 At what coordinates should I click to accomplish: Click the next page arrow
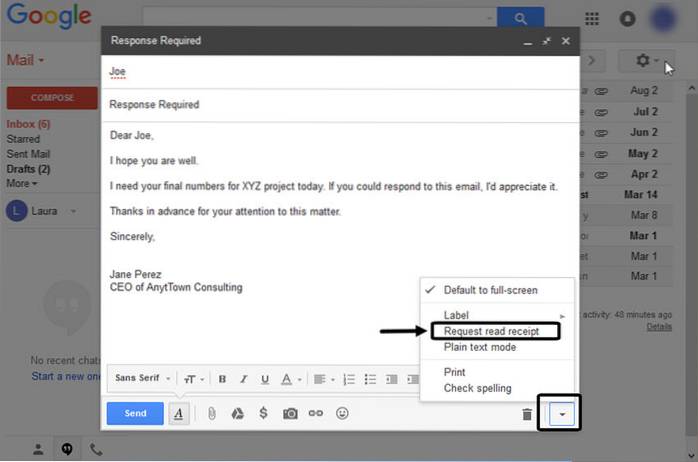(592, 61)
